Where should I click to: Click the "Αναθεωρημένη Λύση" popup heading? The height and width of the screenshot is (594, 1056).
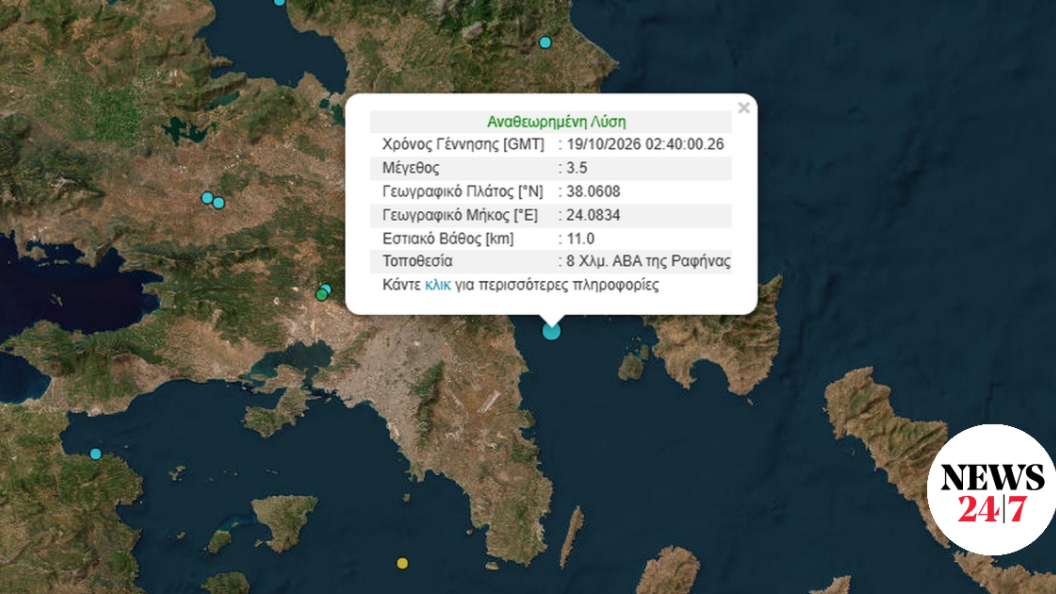click(556, 122)
